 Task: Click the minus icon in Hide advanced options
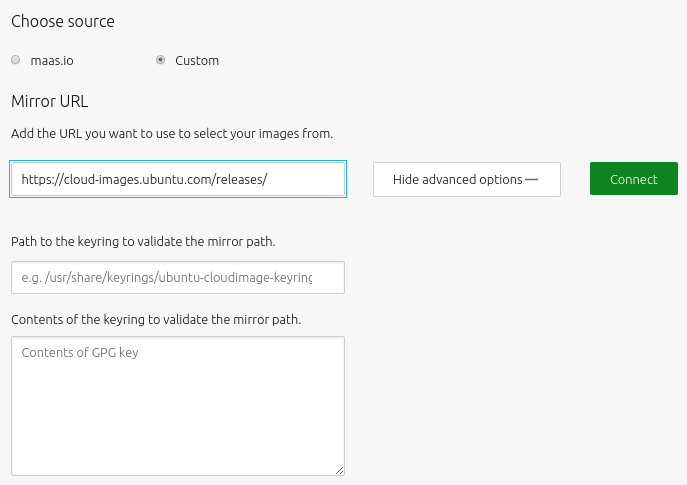coord(531,179)
